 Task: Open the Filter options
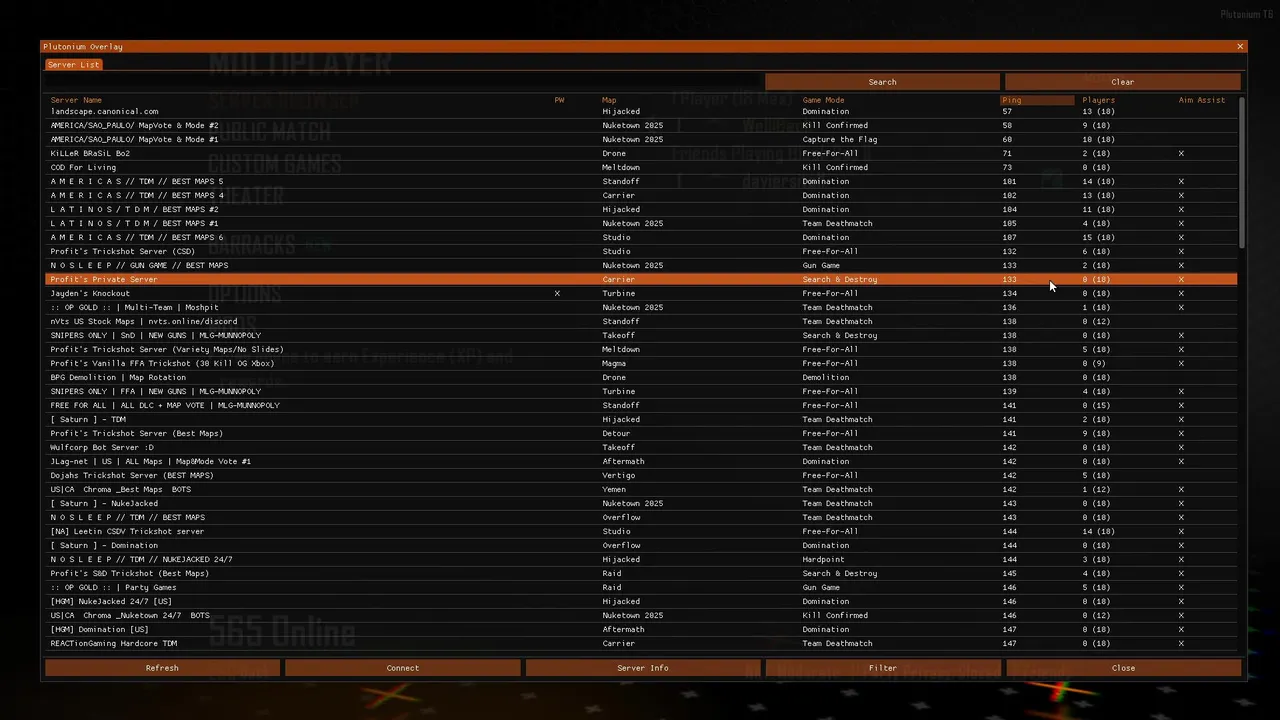882,668
